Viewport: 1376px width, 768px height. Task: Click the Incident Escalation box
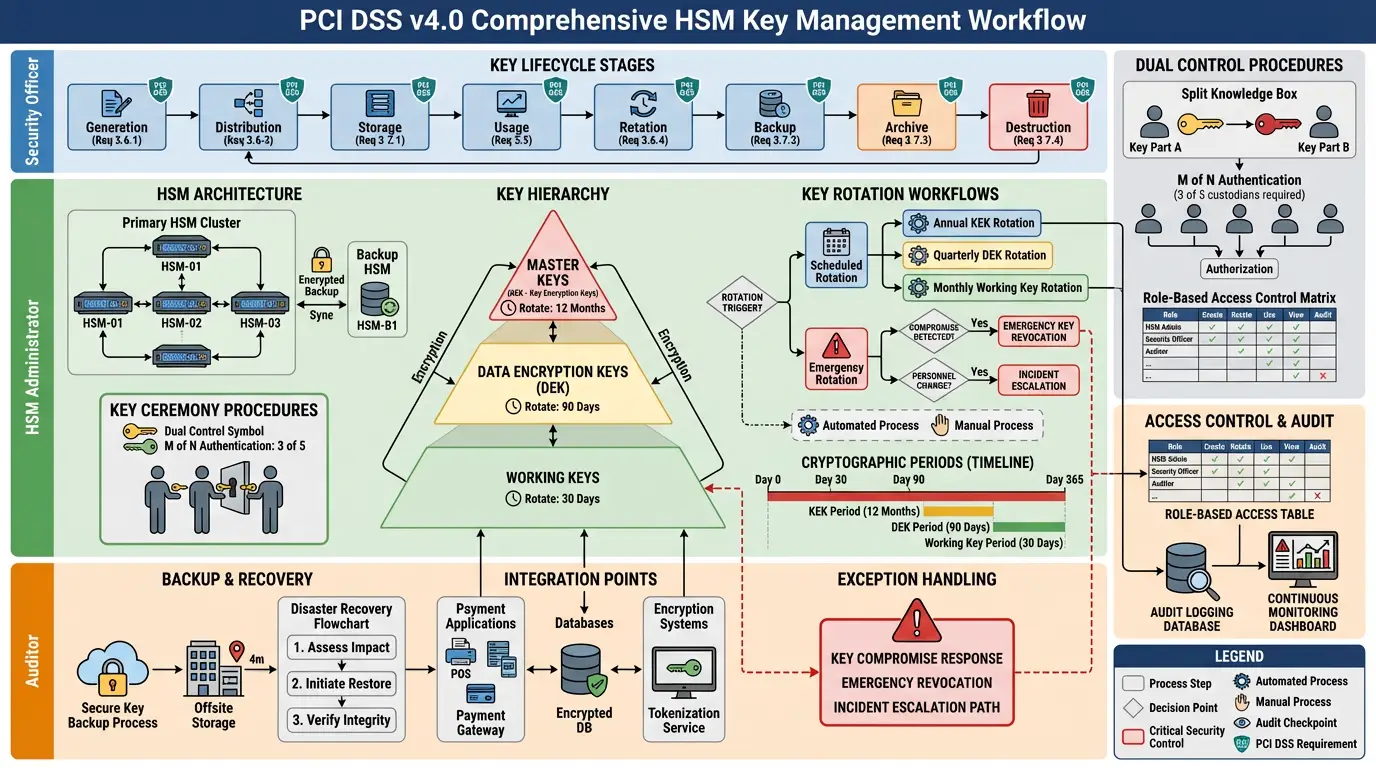(x=1038, y=379)
